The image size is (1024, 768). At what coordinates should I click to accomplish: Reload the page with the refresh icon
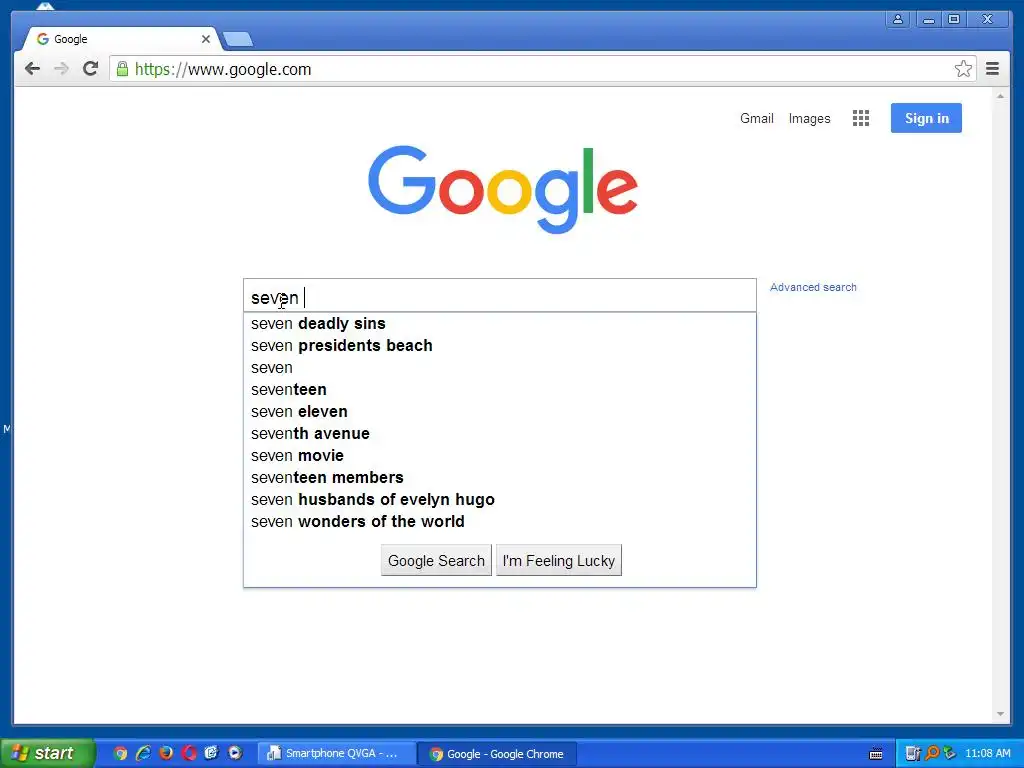(91, 69)
